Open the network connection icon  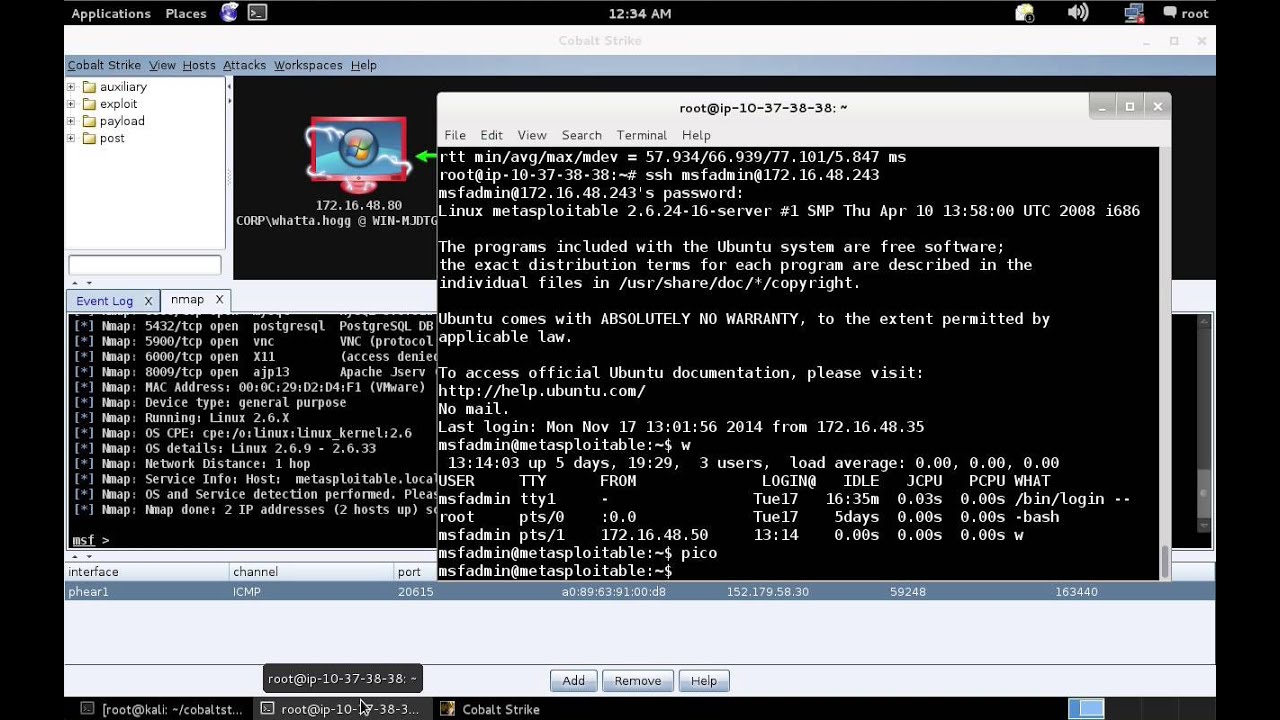(1133, 13)
